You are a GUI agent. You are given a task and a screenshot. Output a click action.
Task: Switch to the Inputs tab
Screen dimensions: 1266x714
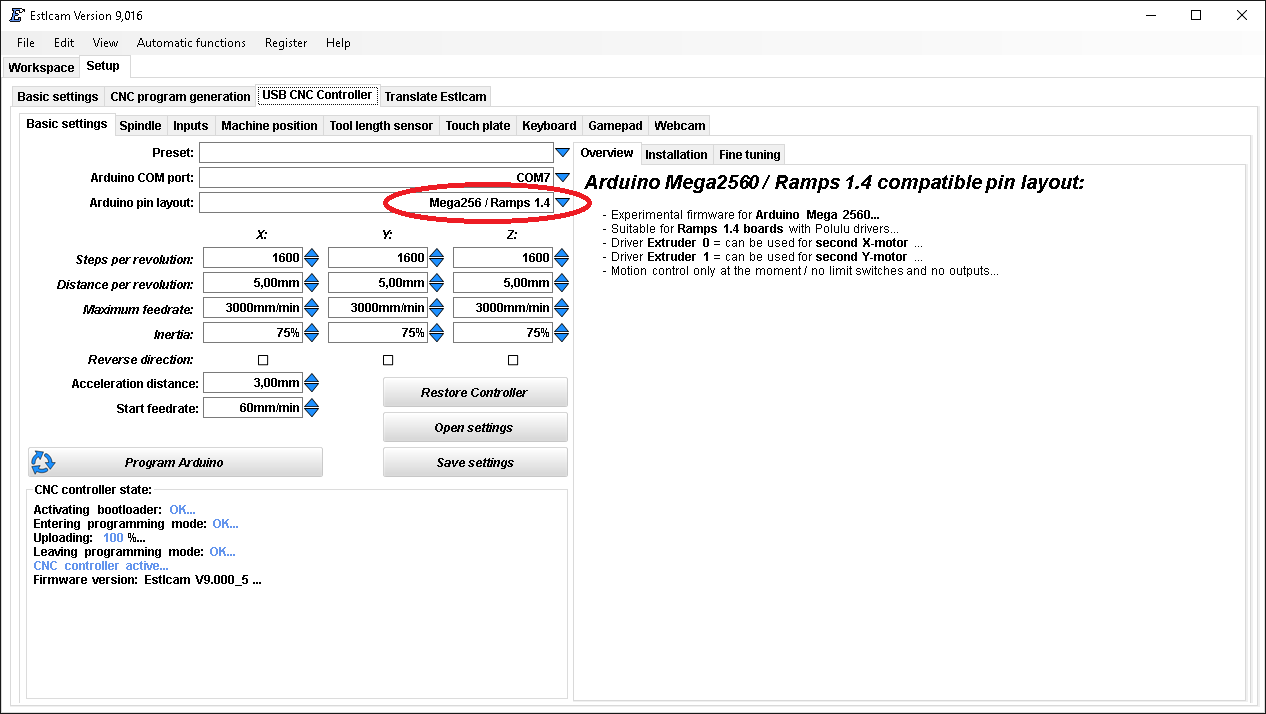[x=190, y=126]
